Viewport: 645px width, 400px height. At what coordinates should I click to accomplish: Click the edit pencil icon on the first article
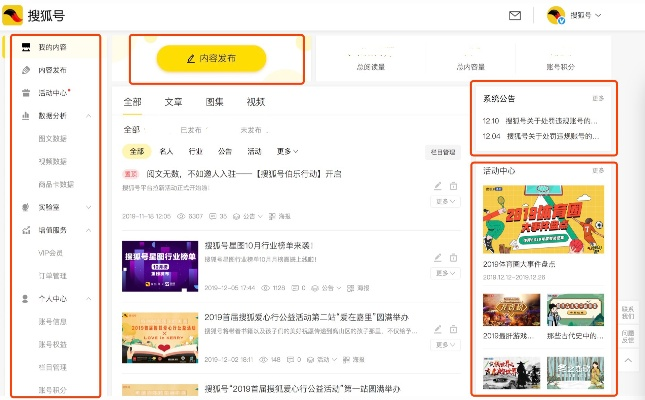point(438,186)
